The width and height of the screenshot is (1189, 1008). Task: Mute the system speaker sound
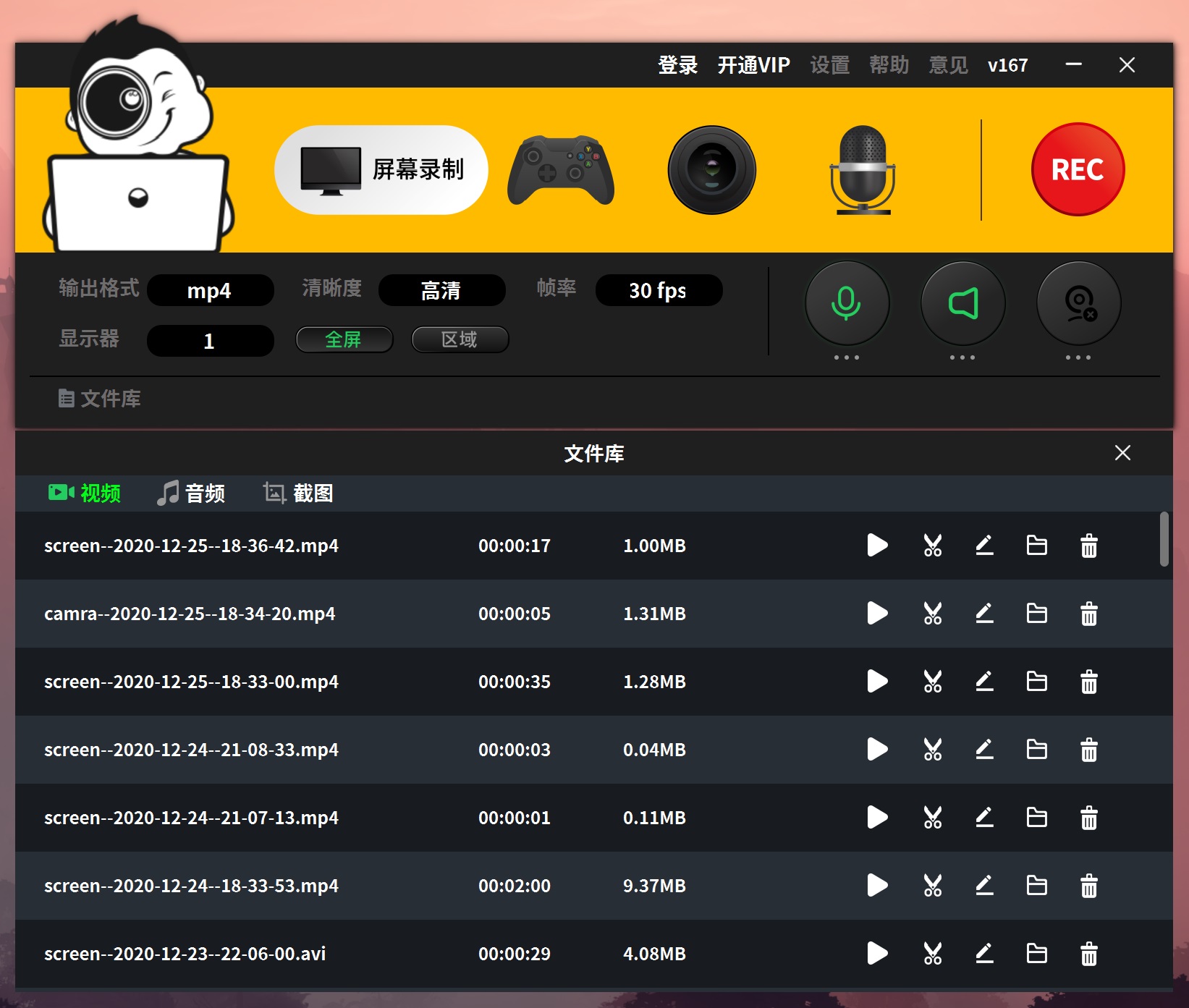962,303
